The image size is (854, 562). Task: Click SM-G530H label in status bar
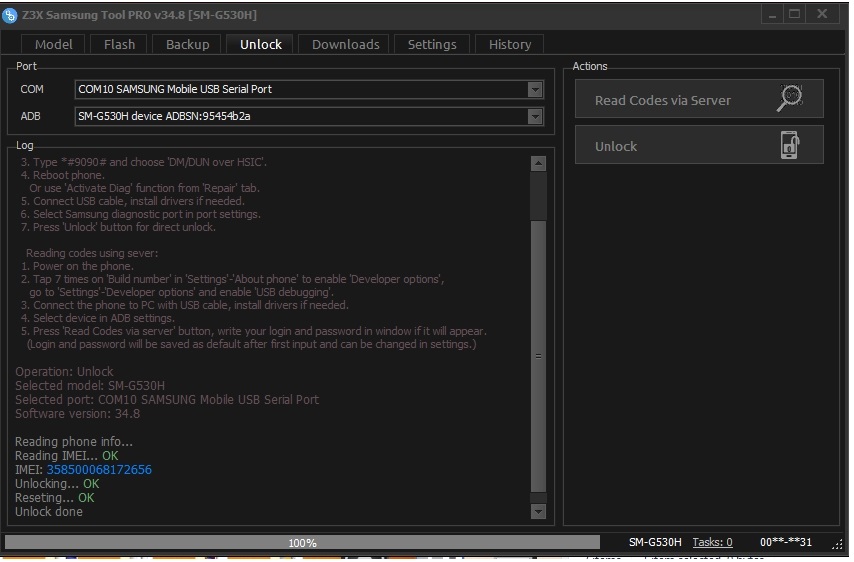tap(655, 542)
